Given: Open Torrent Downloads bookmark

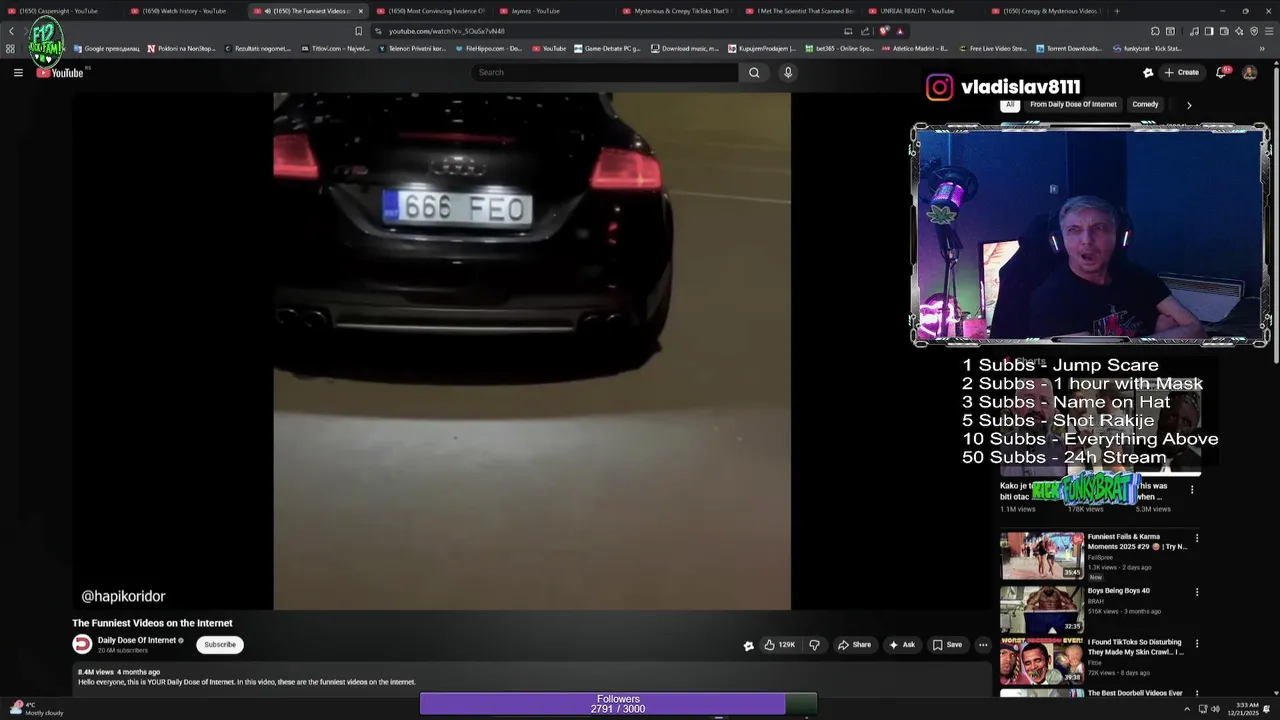Looking at the screenshot, I should click(x=1069, y=48).
